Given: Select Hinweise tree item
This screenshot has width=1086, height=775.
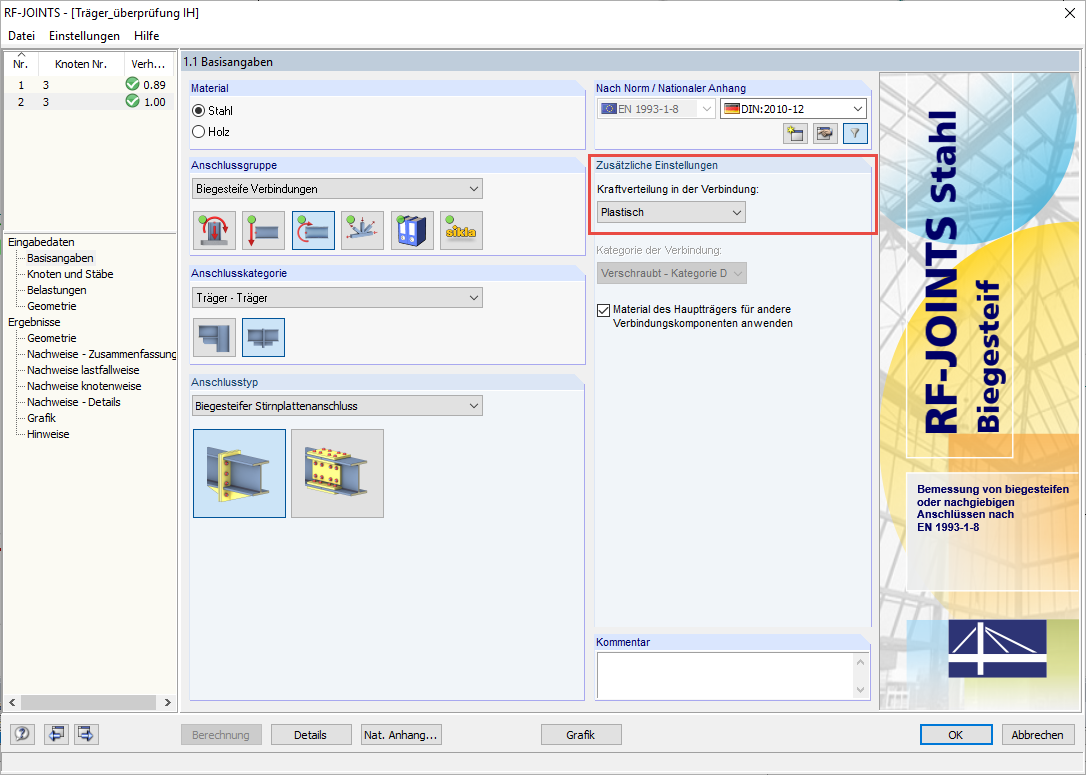Looking at the screenshot, I should click(48, 434).
